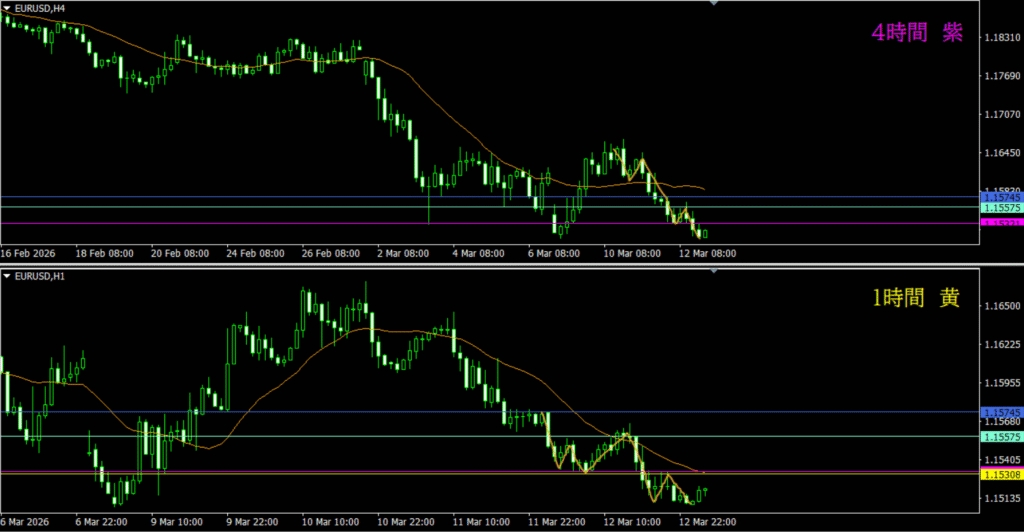The height and width of the screenshot is (532, 1024).
Task: Click the chart shift marker atop H1 chart
Action: 712,272
